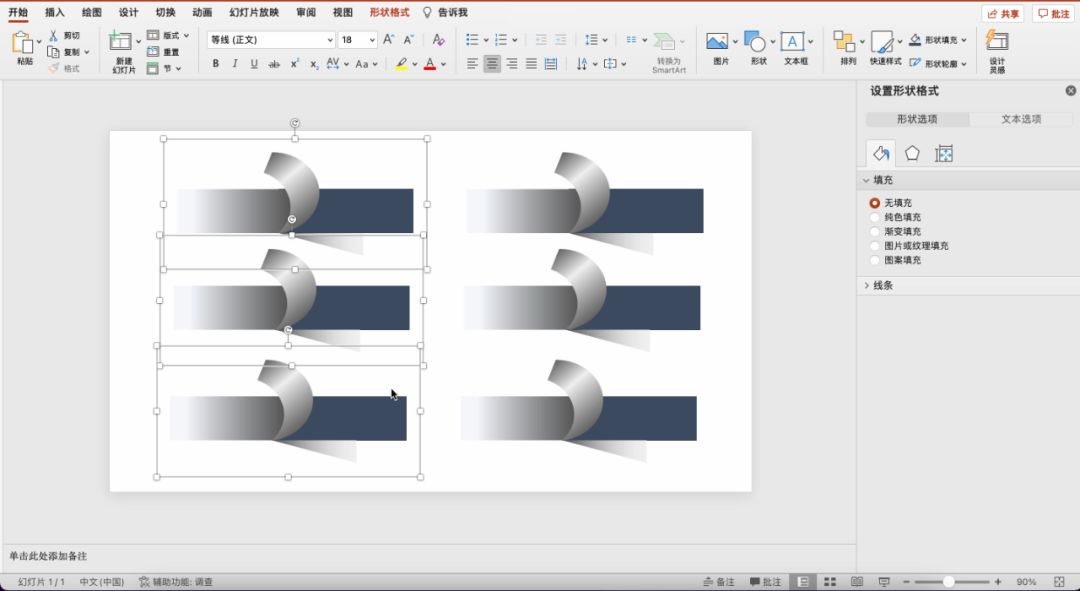Select the Effects pentagon icon
This screenshot has height=591, width=1080.
912,153
